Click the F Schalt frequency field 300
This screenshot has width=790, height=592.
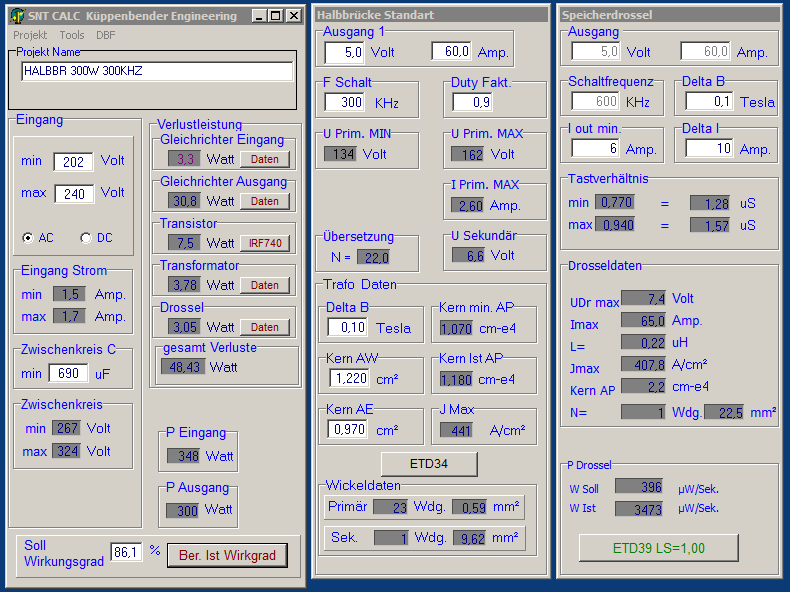pyautogui.click(x=345, y=102)
